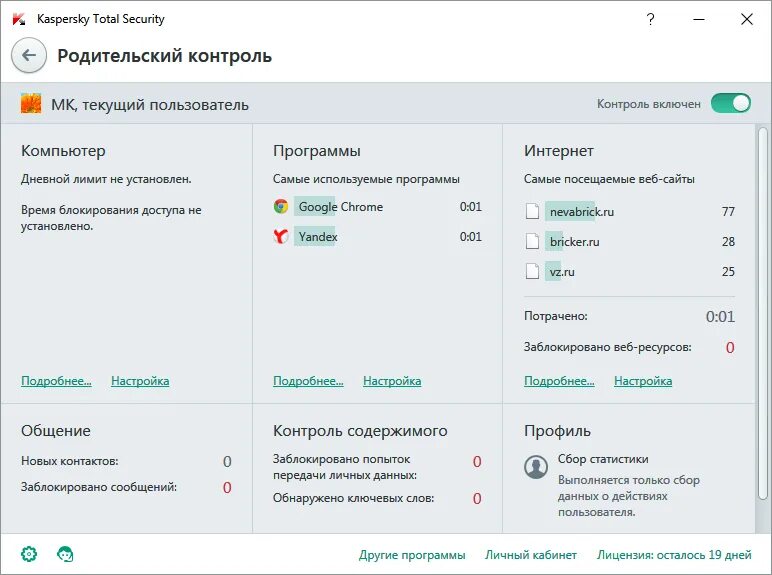
Task: Open Настройка link under Компьютер
Action: (140, 381)
